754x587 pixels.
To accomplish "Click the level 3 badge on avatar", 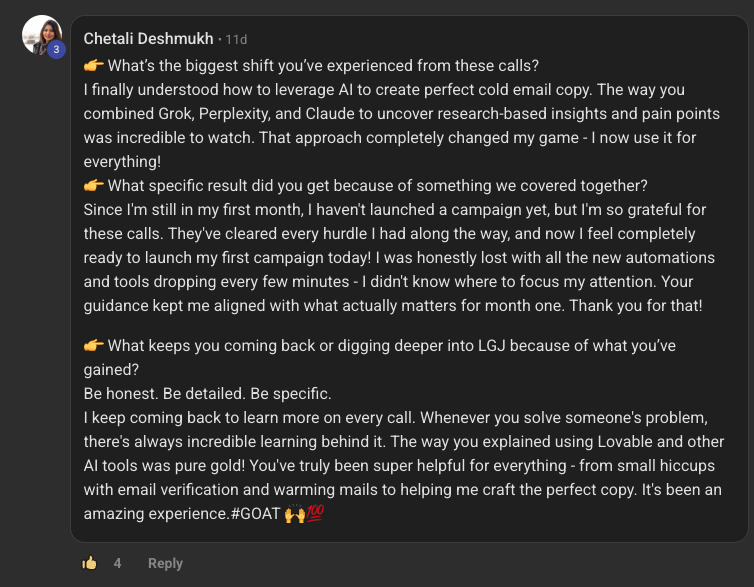I will pyautogui.click(x=56, y=49).
